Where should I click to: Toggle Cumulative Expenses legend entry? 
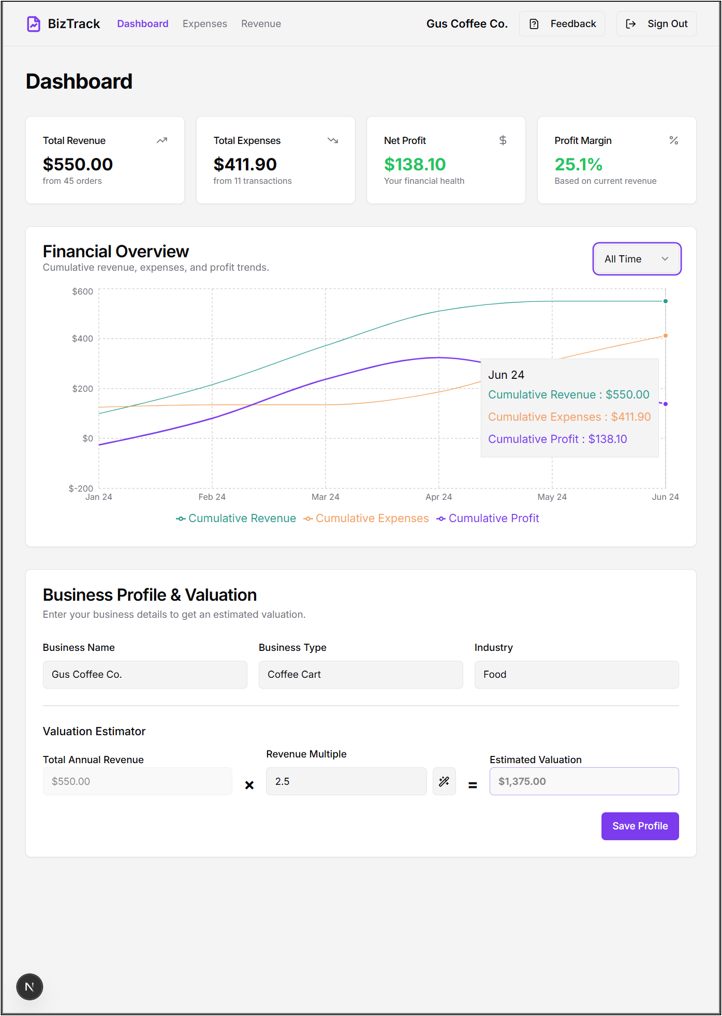click(366, 518)
